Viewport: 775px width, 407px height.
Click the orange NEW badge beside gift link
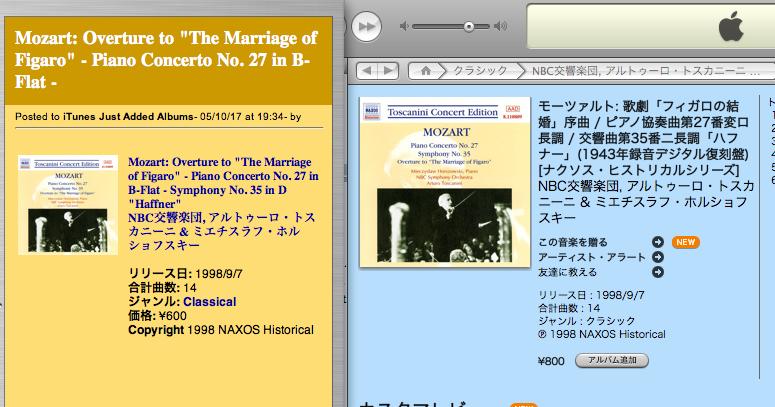[686, 242]
